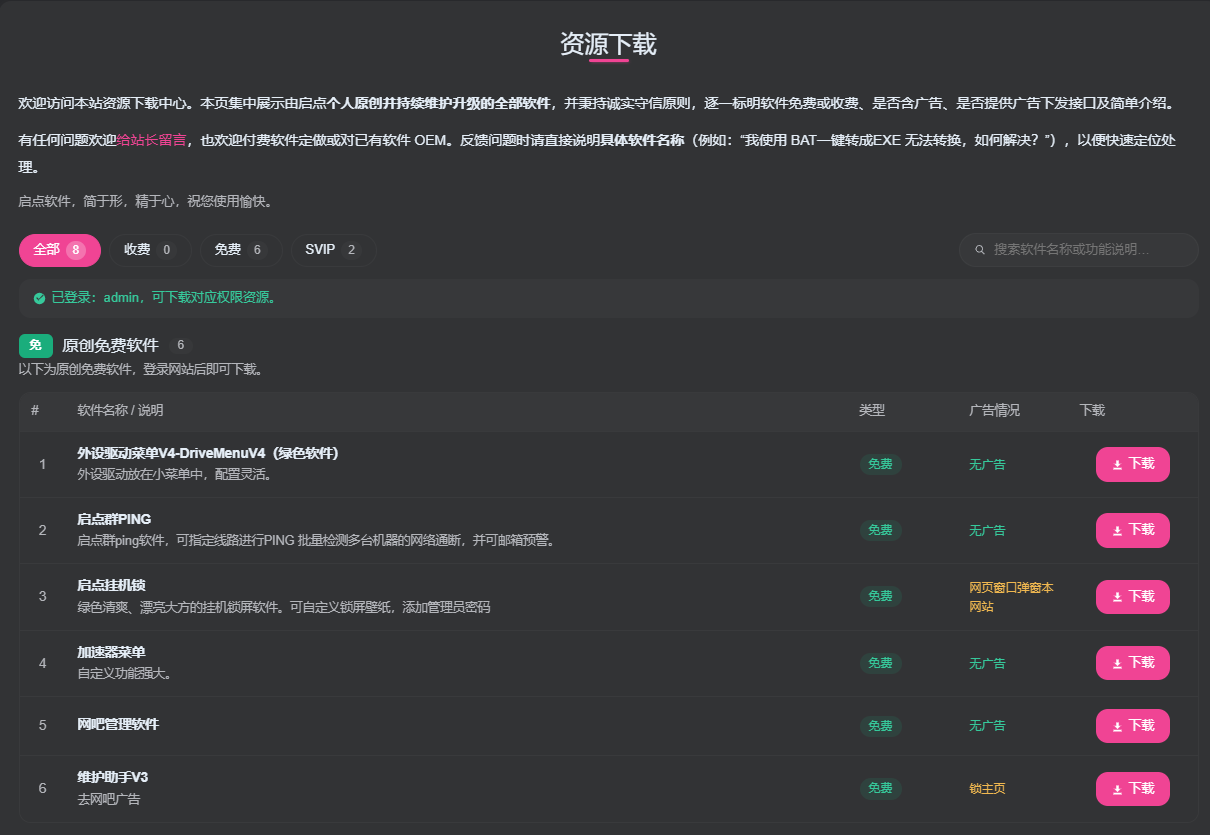Click the 类型 column header
The width and height of the screenshot is (1210, 835).
(x=872, y=410)
